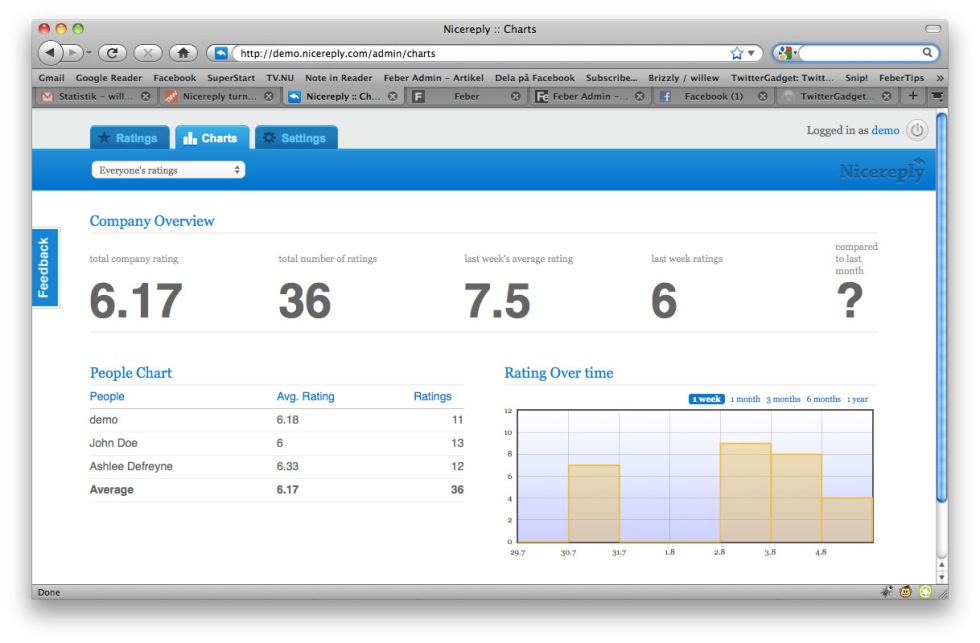Expand the bookmarks overflow chevron
Image resolution: width=980 pixels, height=643 pixels.
point(939,78)
